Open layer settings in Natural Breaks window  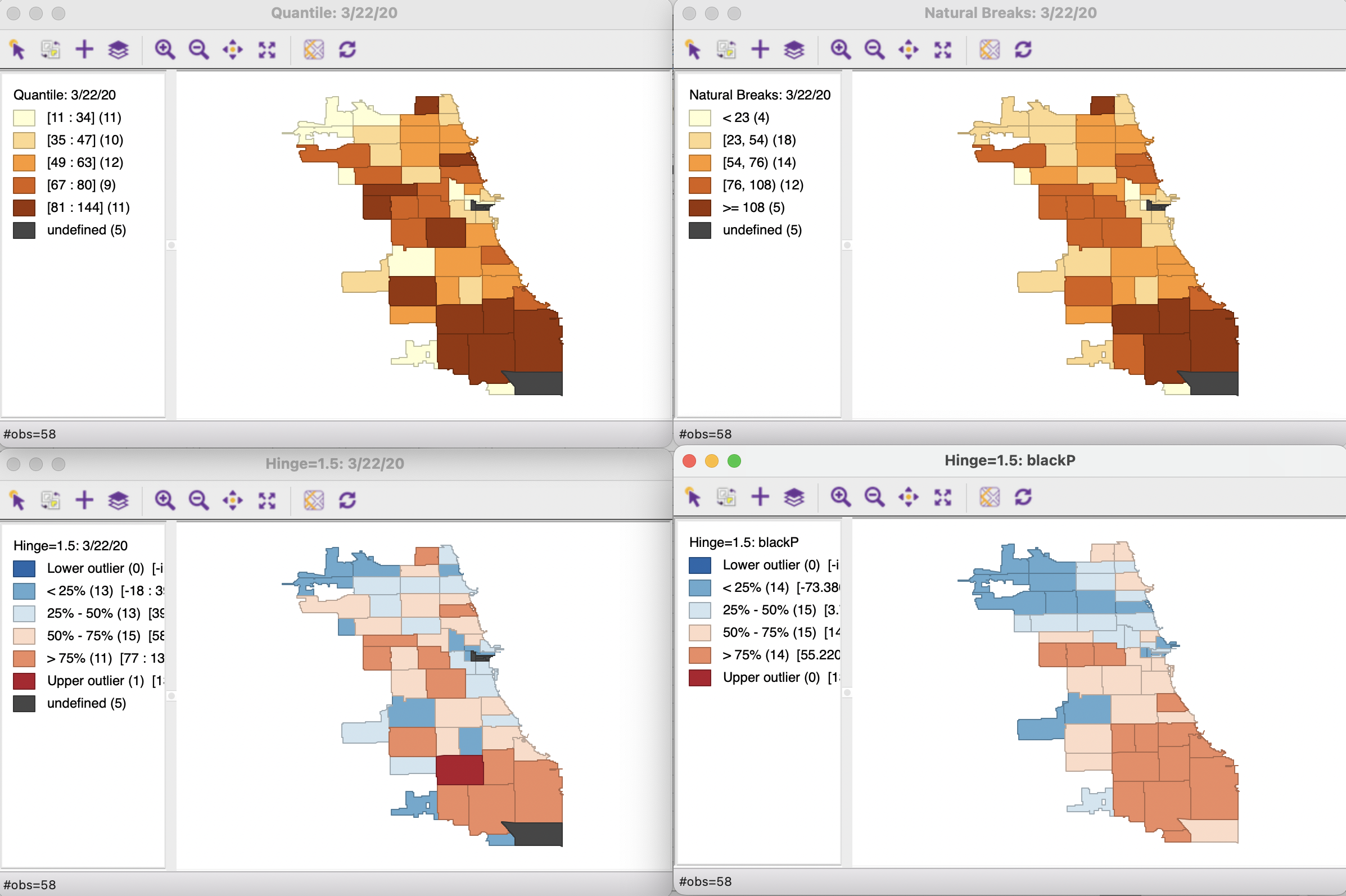tap(794, 49)
